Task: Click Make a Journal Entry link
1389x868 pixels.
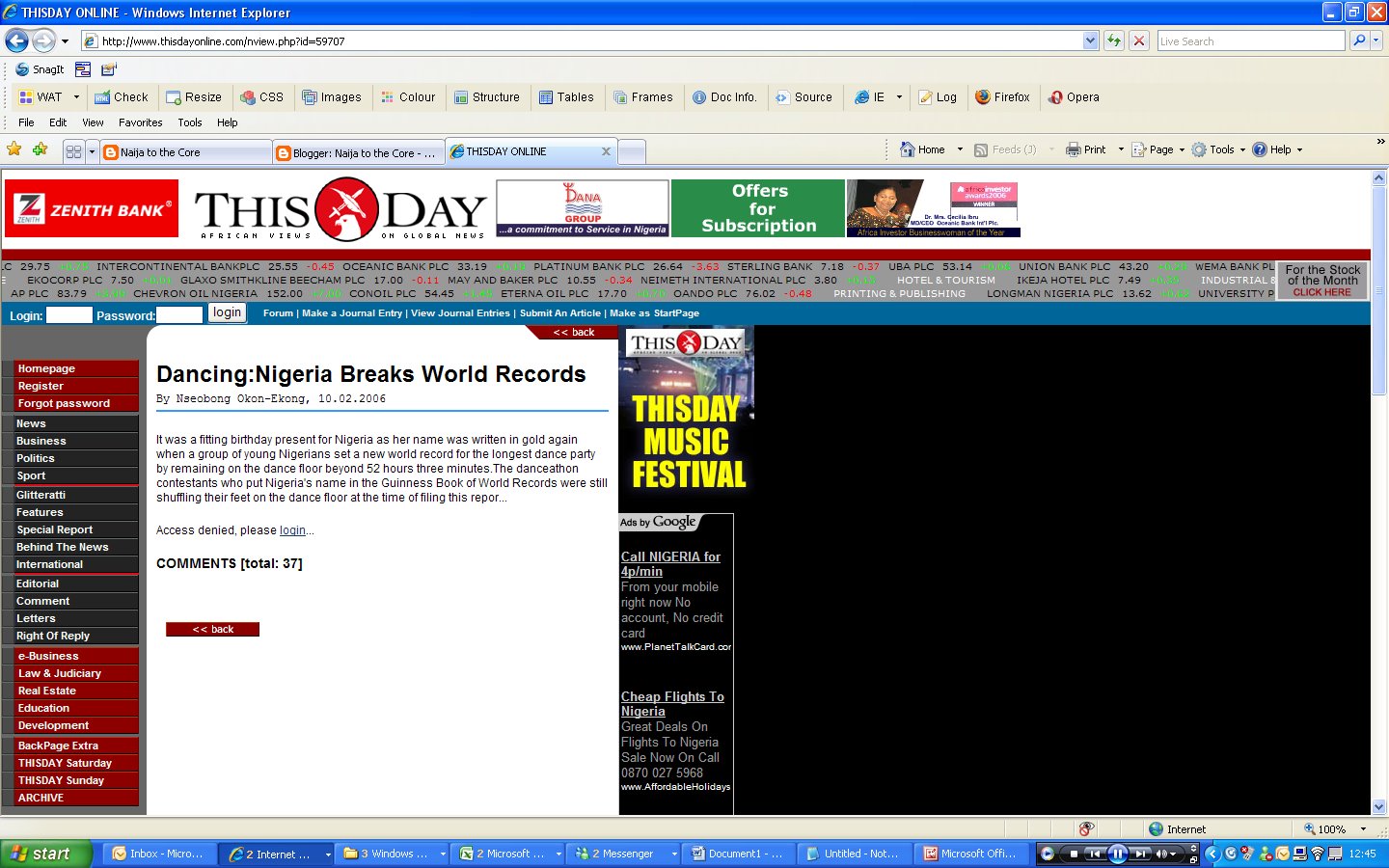Action: coord(352,313)
